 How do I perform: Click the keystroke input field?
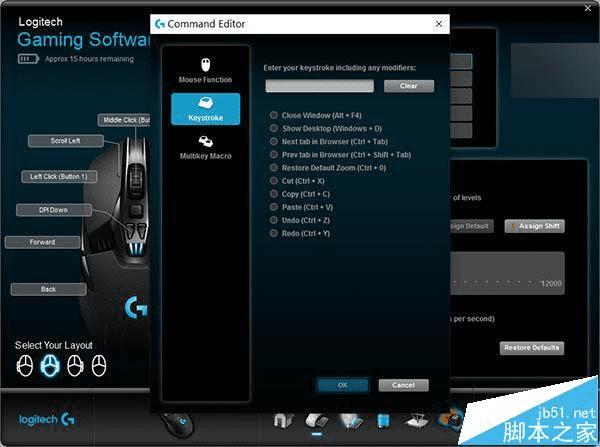click(320, 86)
